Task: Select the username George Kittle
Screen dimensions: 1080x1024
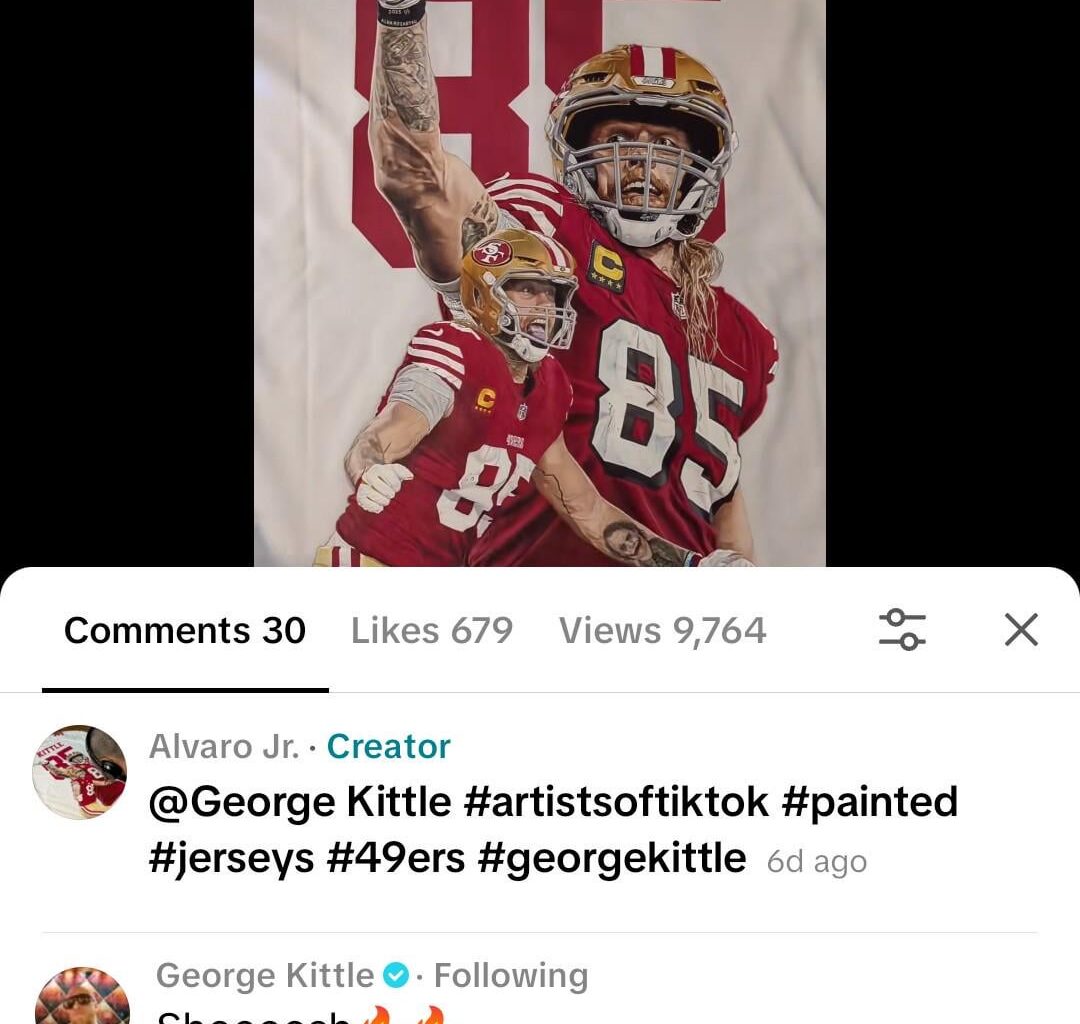Action: [x=263, y=975]
